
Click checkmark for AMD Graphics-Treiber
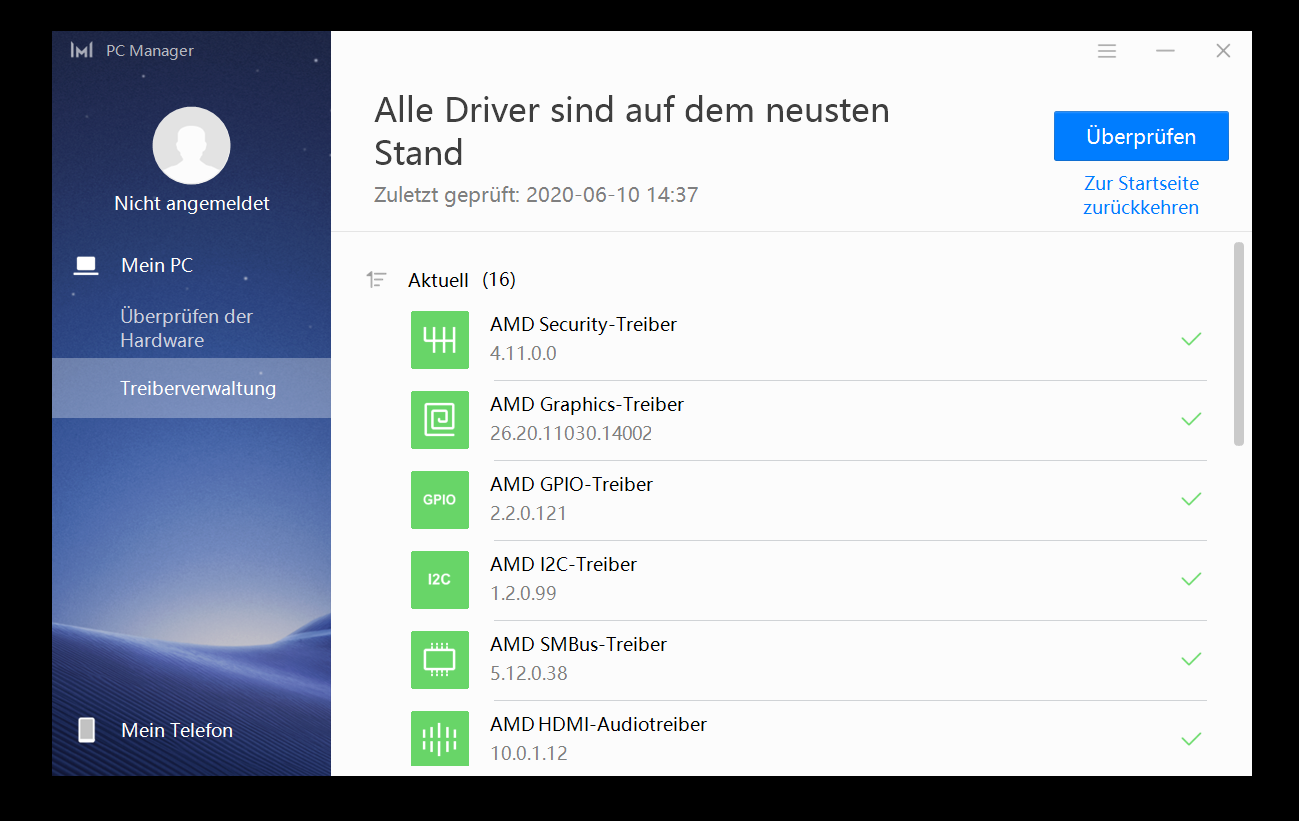[1191, 419]
